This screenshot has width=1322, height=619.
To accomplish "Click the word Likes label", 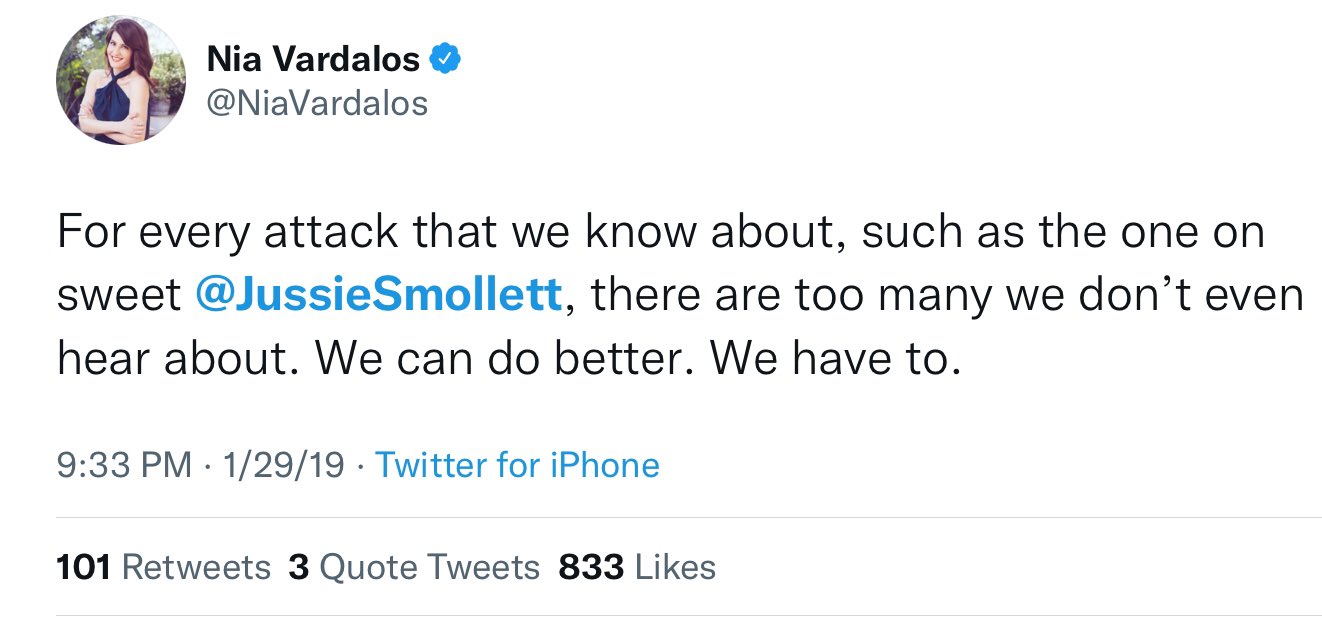I will [676, 567].
